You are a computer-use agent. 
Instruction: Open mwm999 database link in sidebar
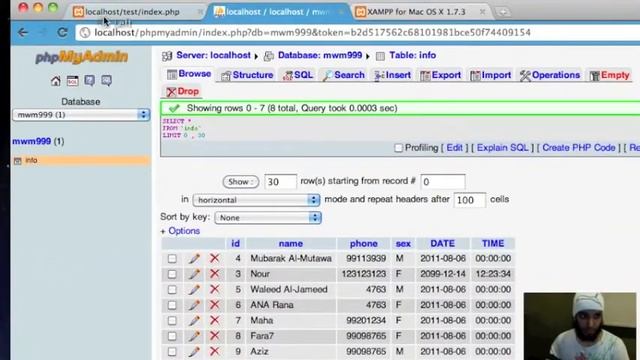(31, 141)
